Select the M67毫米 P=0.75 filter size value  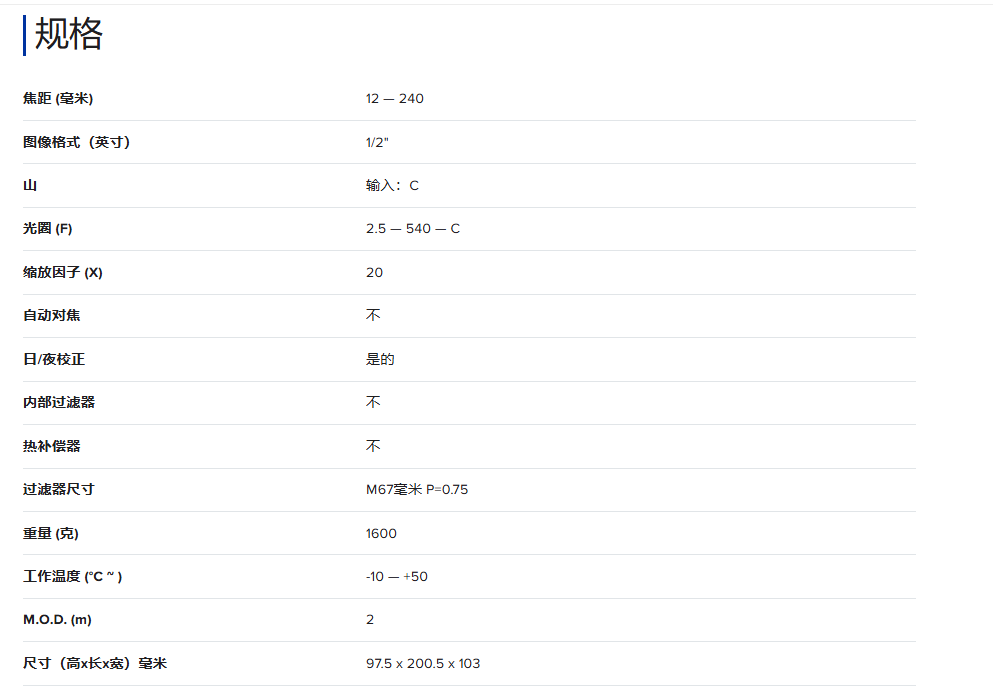416,490
